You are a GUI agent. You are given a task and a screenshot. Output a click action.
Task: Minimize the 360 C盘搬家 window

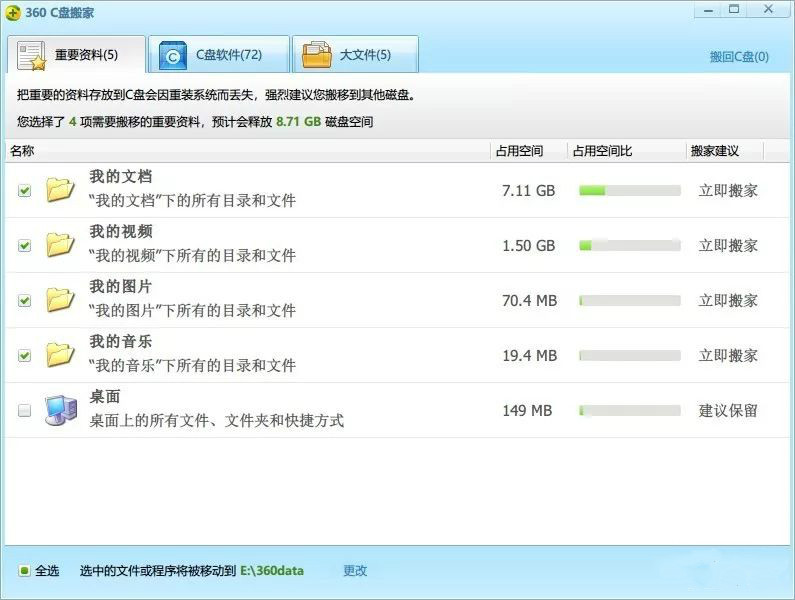tap(709, 10)
